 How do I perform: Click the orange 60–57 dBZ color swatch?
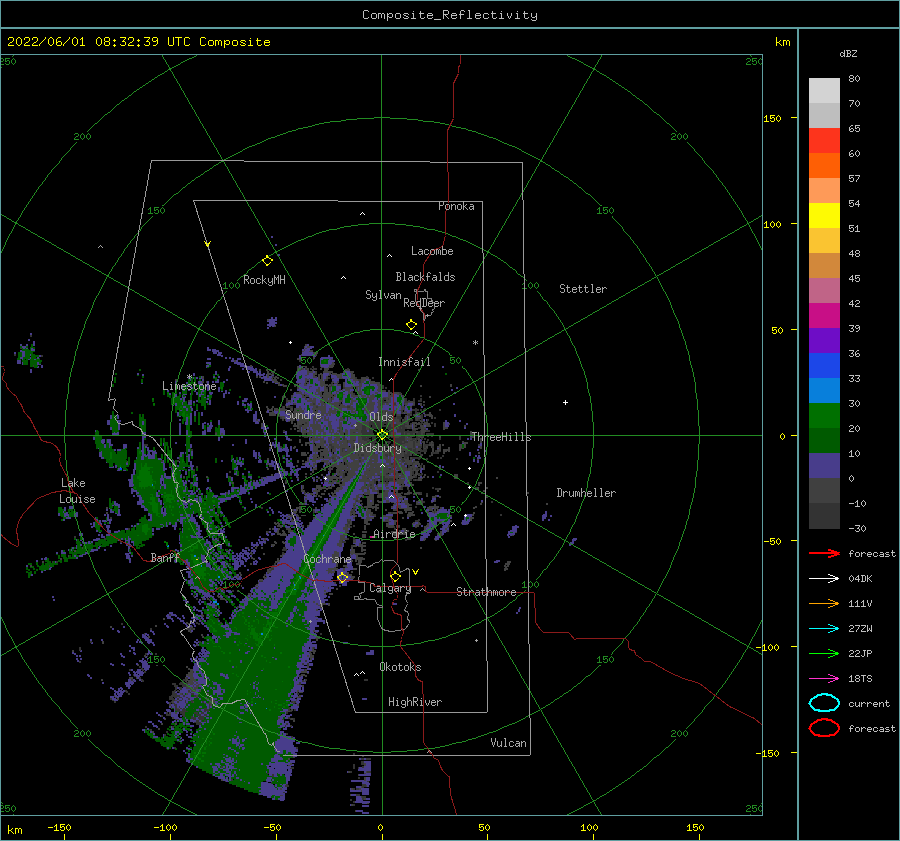pos(824,166)
